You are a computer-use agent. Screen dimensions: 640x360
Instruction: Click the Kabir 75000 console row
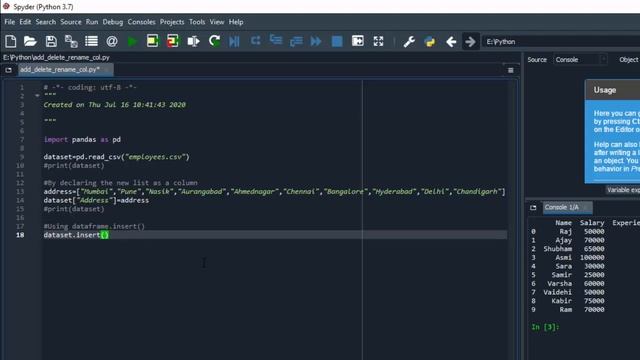pyautogui.click(x=568, y=301)
